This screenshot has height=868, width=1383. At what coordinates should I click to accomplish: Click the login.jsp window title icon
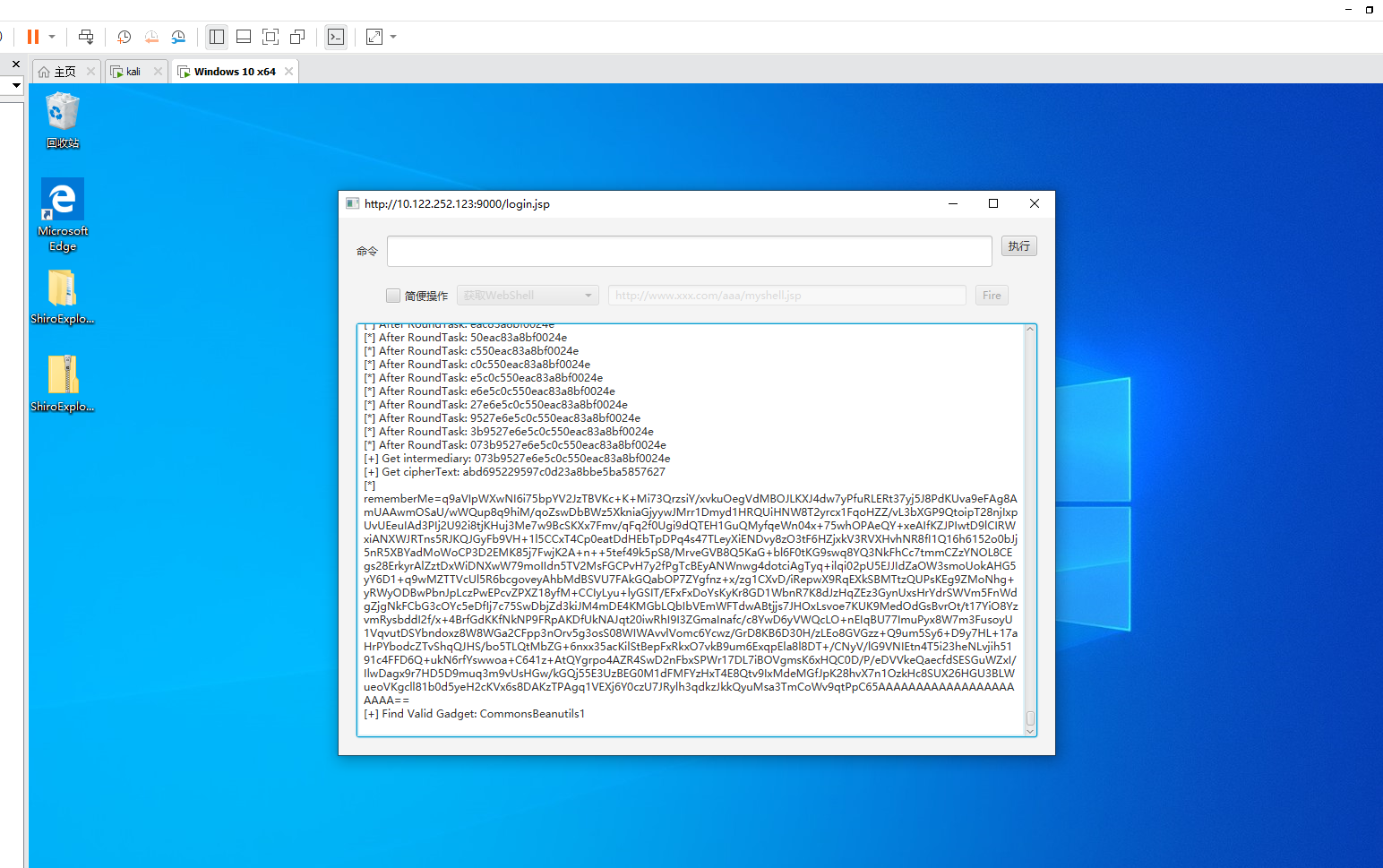point(353,203)
